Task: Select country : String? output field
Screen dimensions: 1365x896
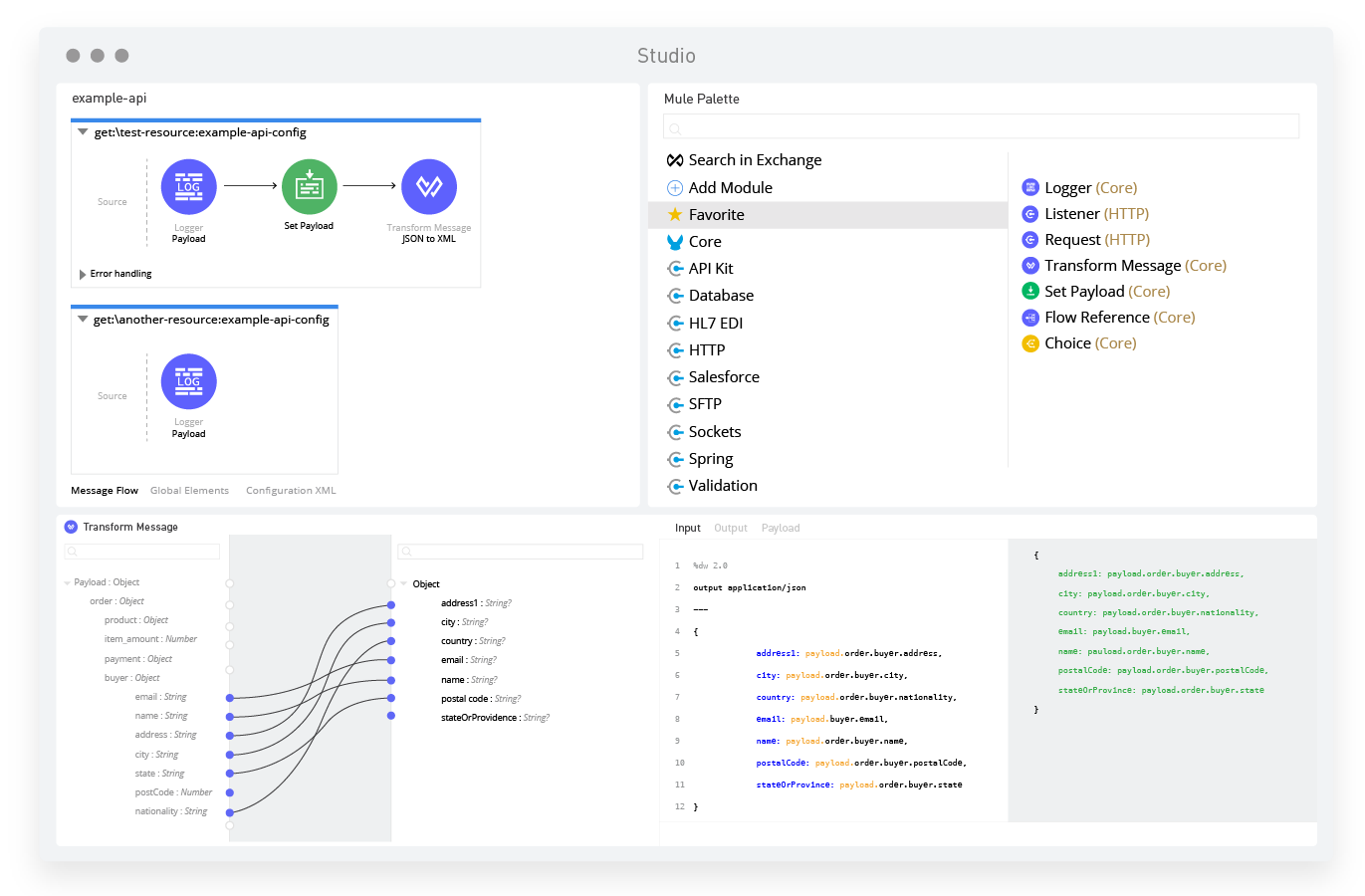Action: (473, 641)
